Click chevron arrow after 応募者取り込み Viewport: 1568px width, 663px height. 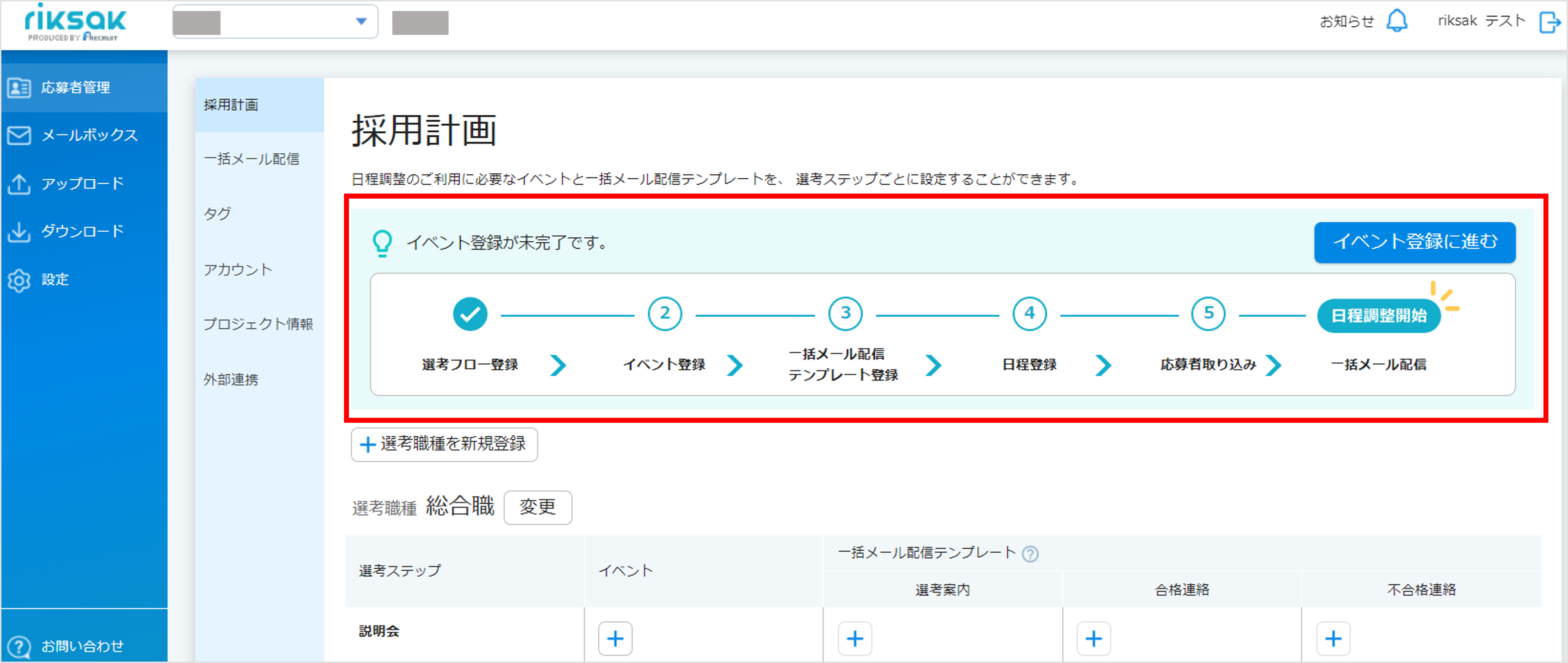coord(1273,365)
